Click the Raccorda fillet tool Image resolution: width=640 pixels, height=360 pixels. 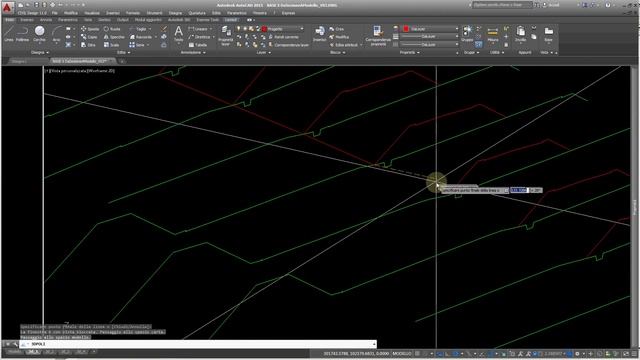tap(141, 37)
